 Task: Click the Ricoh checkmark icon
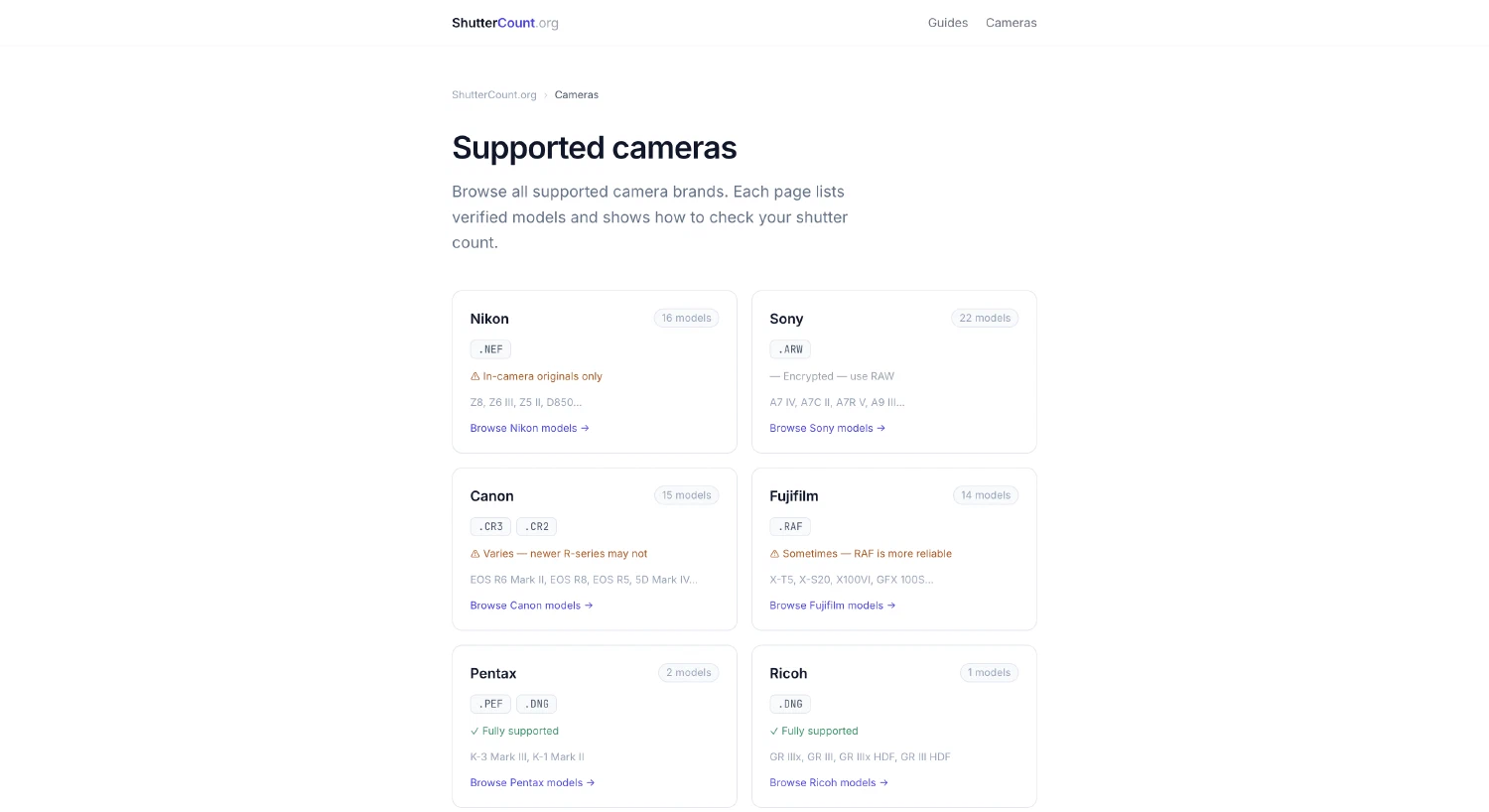(x=774, y=731)
